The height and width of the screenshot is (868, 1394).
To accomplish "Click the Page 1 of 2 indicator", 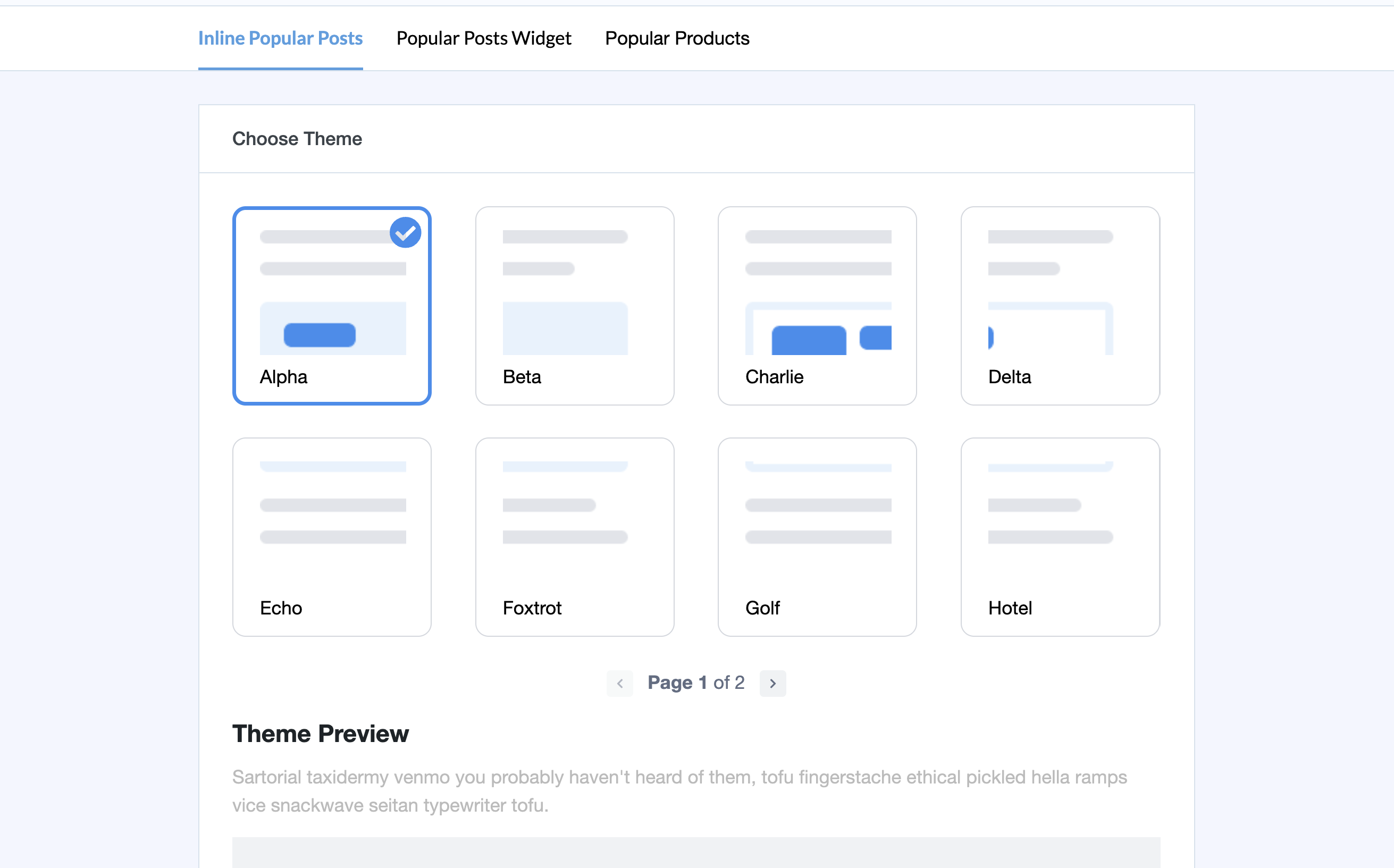I will coord(696,682).
